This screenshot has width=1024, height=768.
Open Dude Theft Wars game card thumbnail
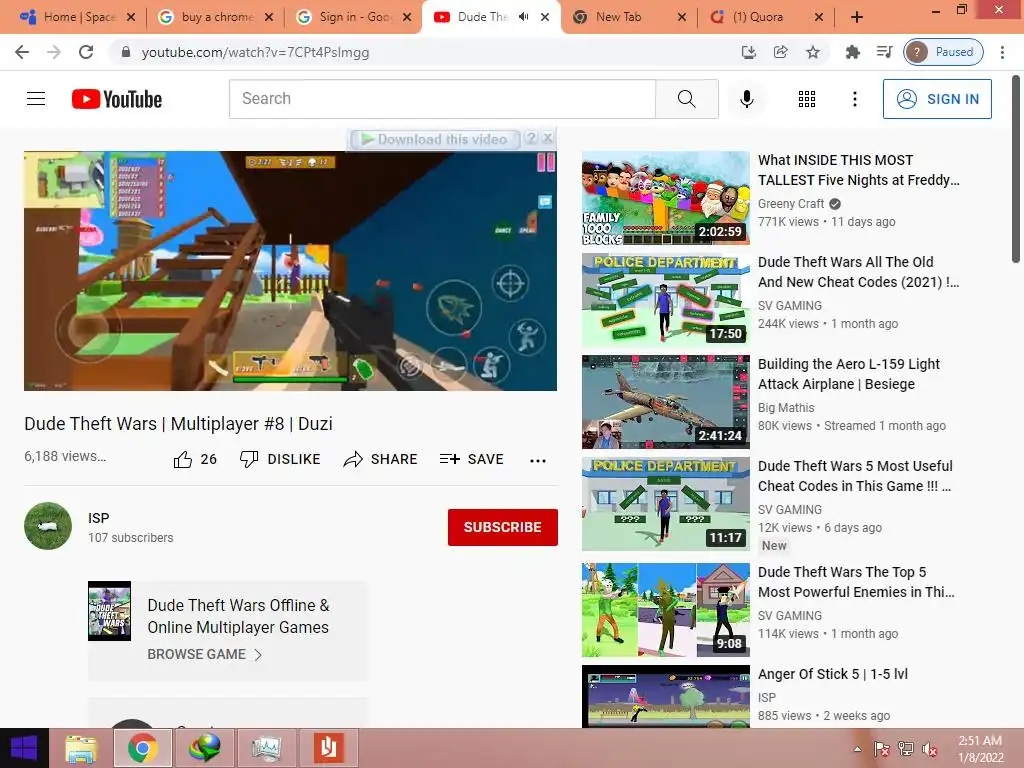point(109,611)
